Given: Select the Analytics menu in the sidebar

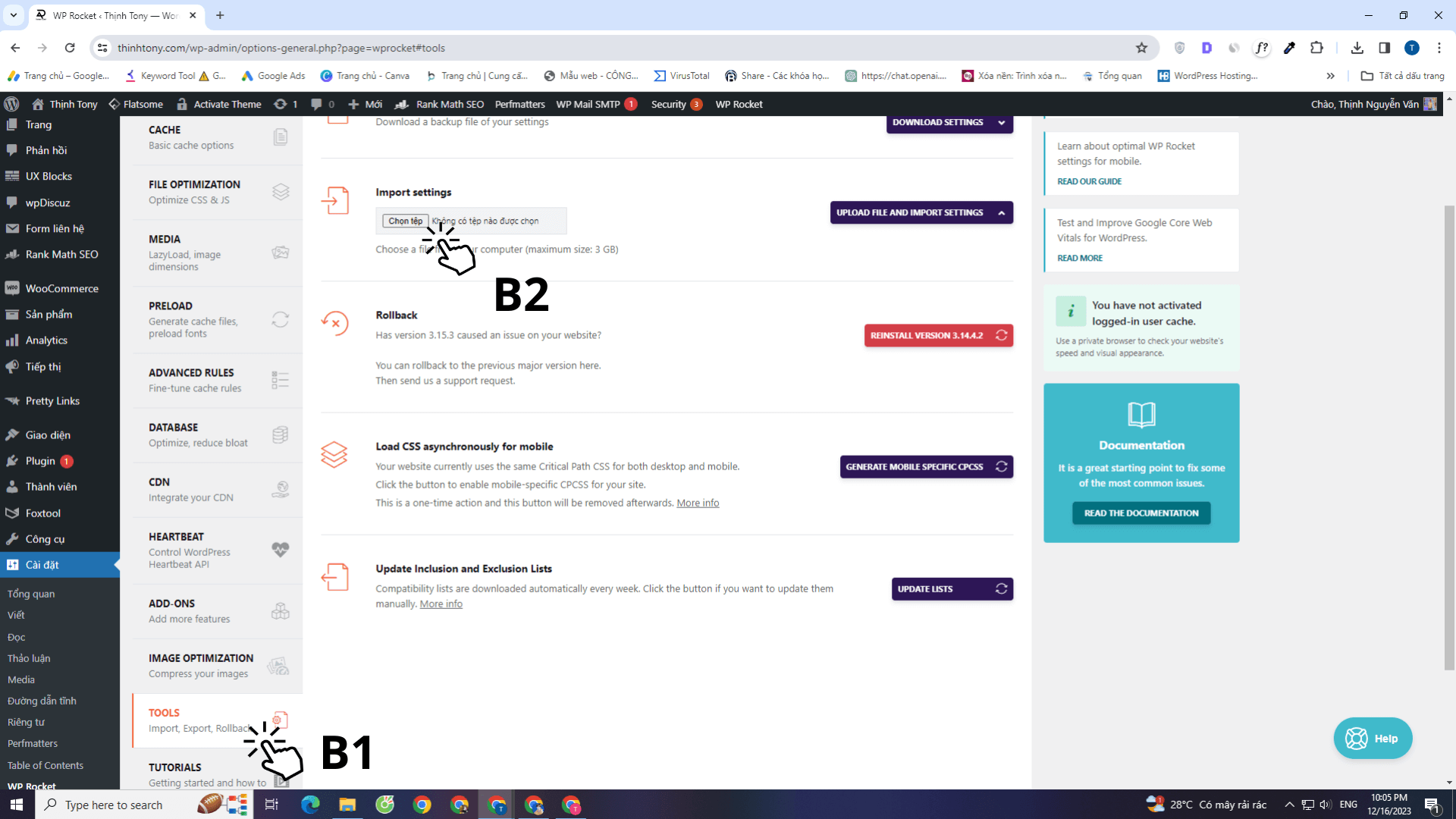Looking at the screenshot, I should [x=45, y=340].
